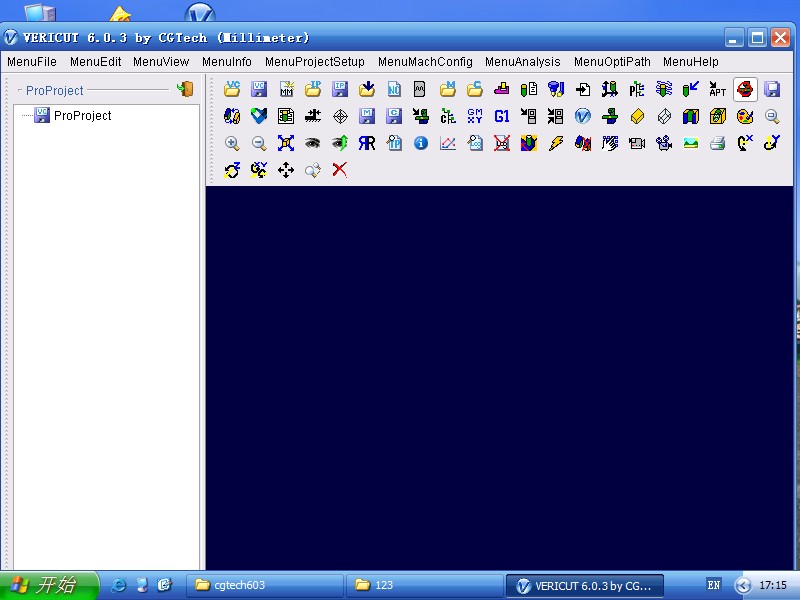Image resolution: width=800 pixels, height=600 pixels.
Task: Click the blue checkmark V icon
Action: [259, 116]
